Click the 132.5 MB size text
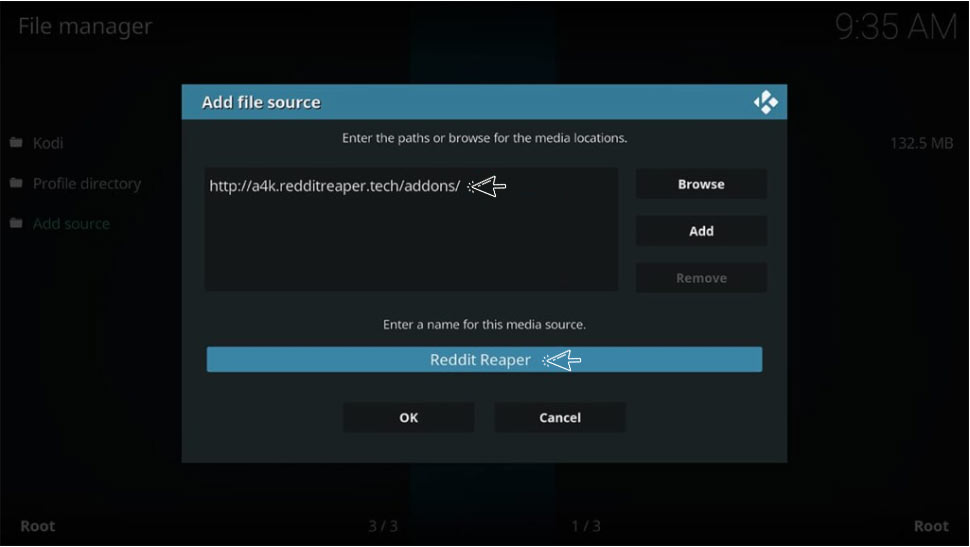The image size is (970, 547). [921, 144]
